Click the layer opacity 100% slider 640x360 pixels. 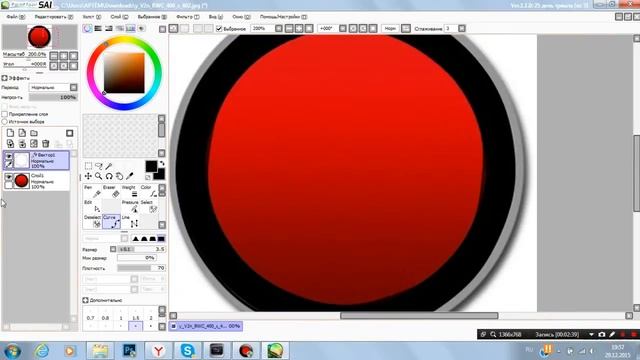(x=53, y=97)
